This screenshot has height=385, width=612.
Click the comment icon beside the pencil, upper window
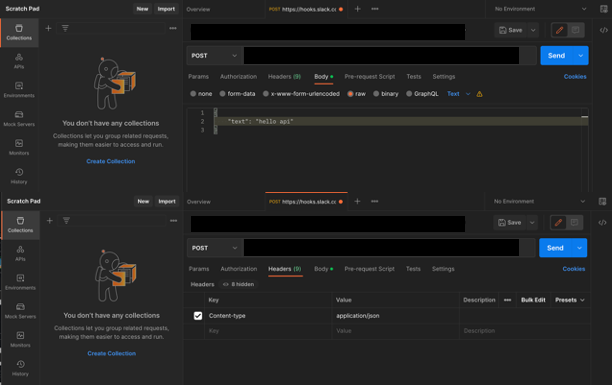point(575,30)
